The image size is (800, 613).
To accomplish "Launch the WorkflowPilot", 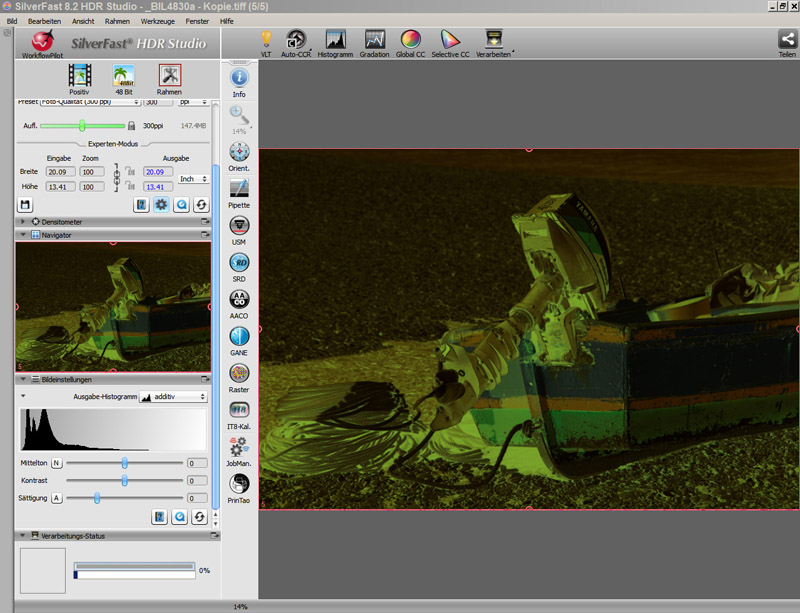I will (x=42, y=42).
